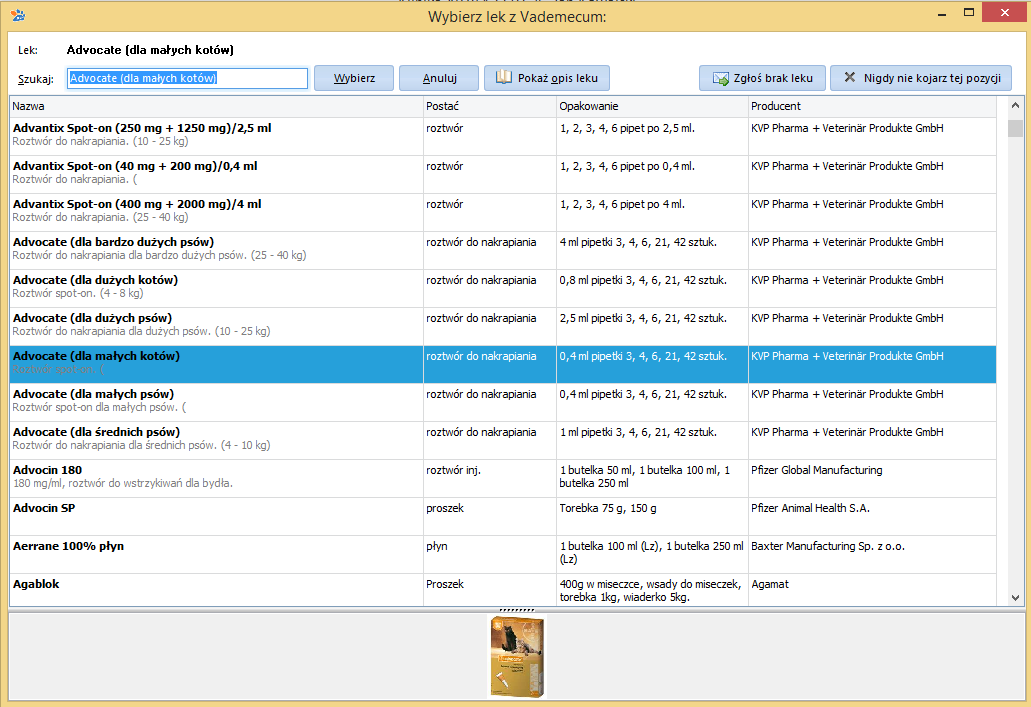Select Advantix Spot-on (40 mg + 200 mg)/0,4 ml

pyautogui.click(x=503, y=174)
